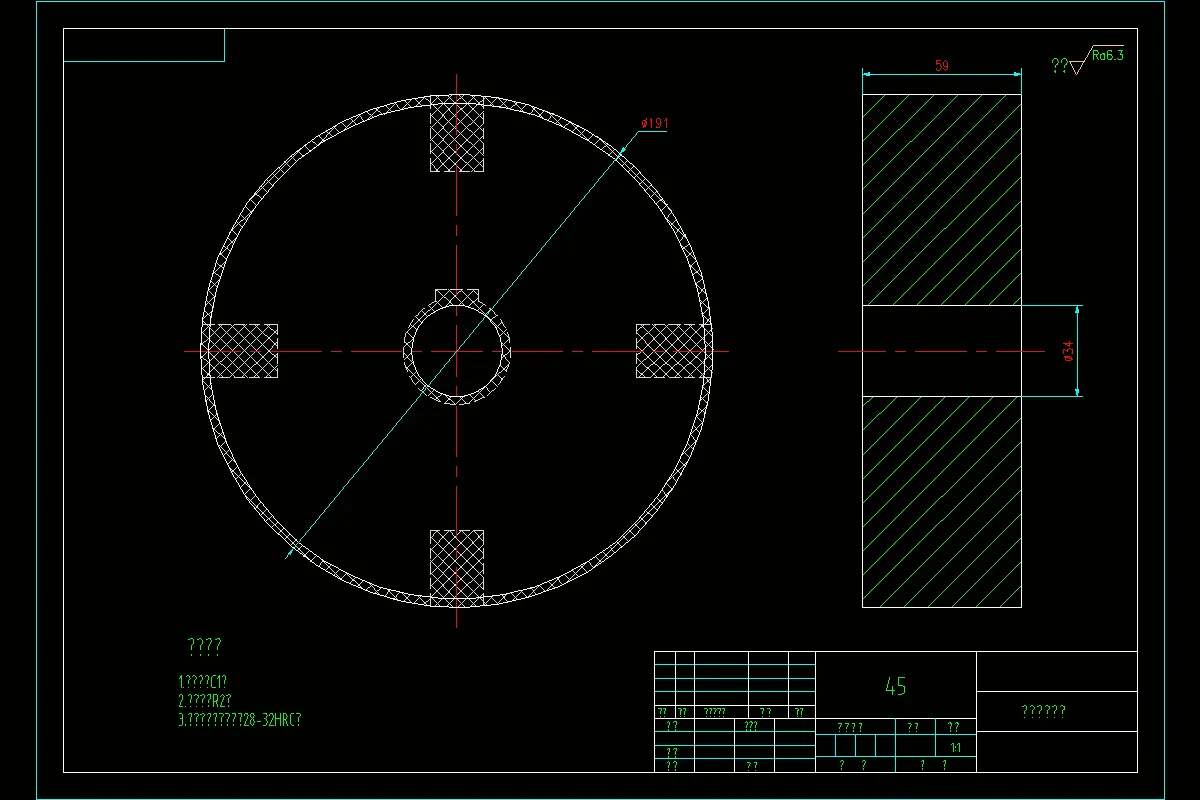Pick the bottom crosshatched rectangle on wheel
The image size is (1200, 800).
click(457, 567)
